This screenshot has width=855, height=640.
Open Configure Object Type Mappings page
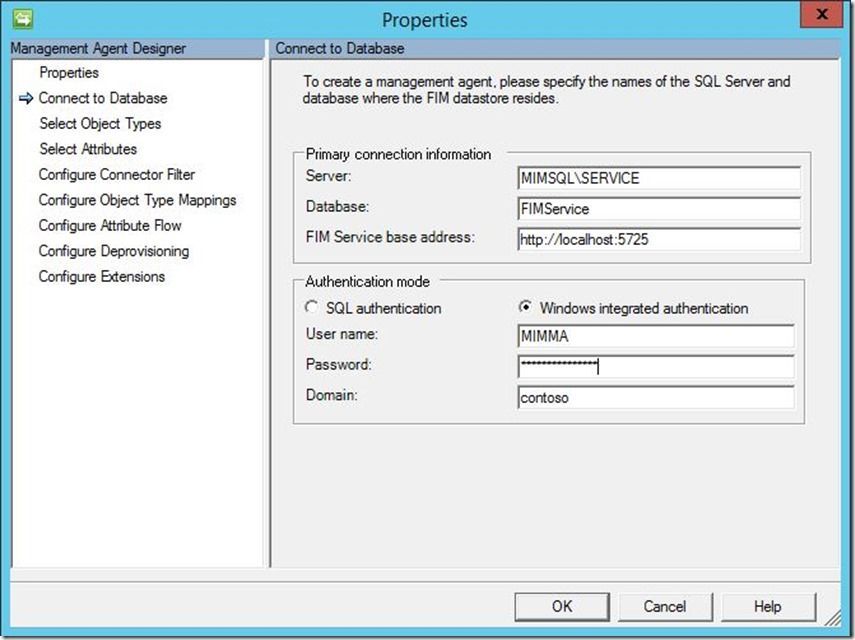coord(137,200)
